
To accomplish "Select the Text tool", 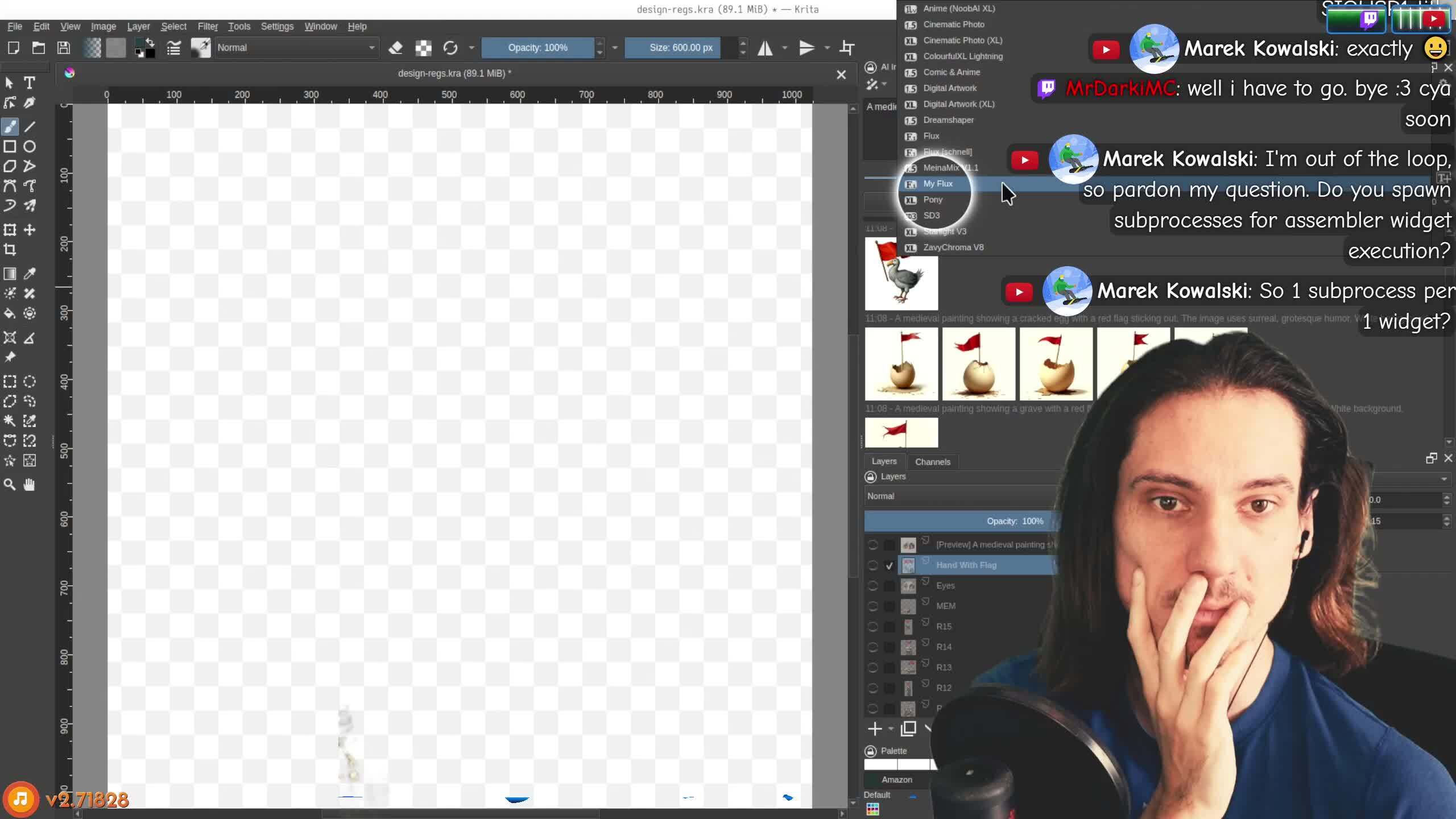I will (x=30, y=83).
